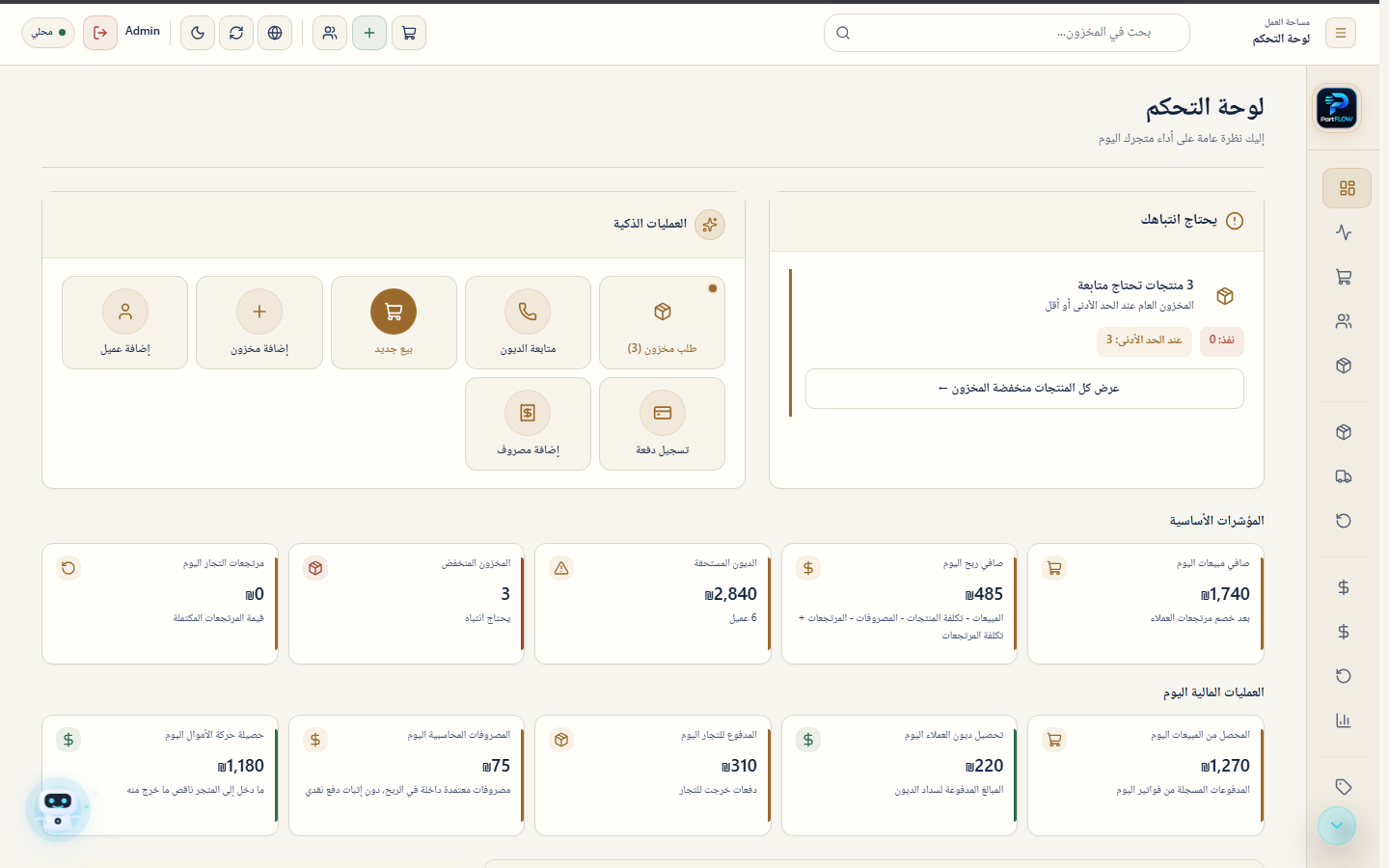Open the shopping cart icon in top toolbar
This screenshot has height=868, width=1389.
[x=409, y=33]
